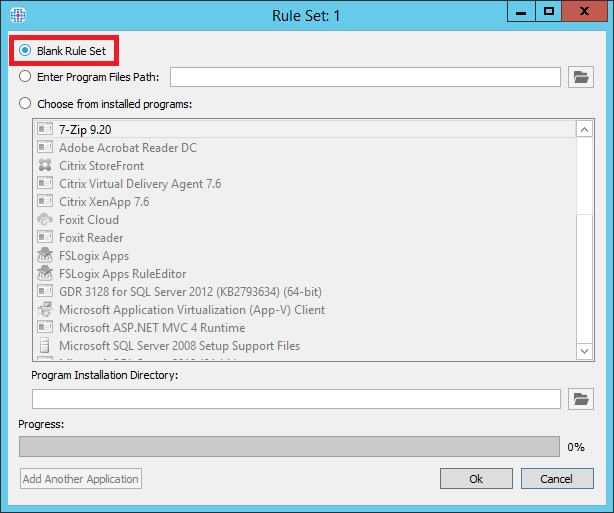This screenshot has height=513, width=614.
Task: Select Adobe Acrobat Reader DC entry
Action: (x=305, y=148)
